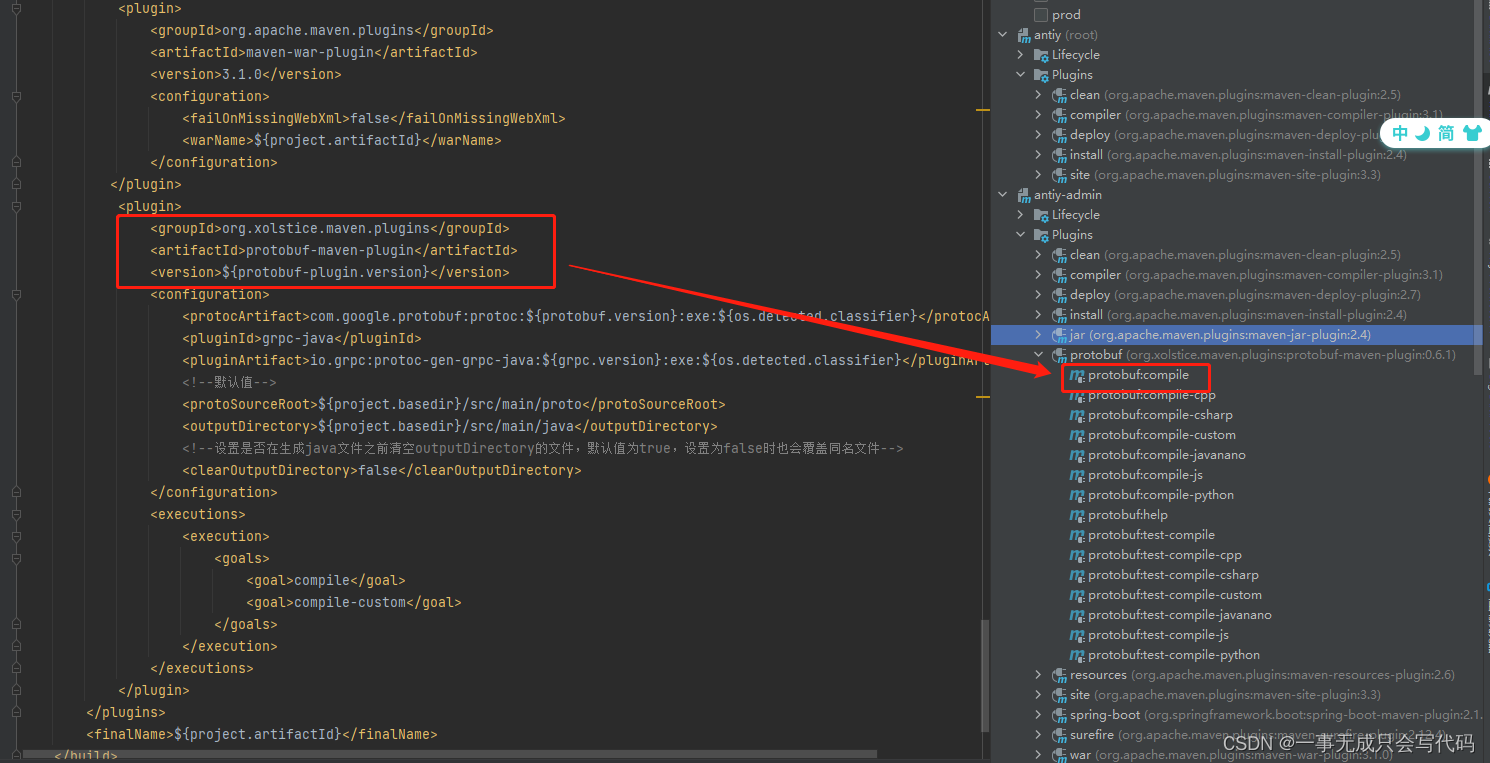Click the jar plugin icon
This screenshot has width=1490, height=763.
1060,335
